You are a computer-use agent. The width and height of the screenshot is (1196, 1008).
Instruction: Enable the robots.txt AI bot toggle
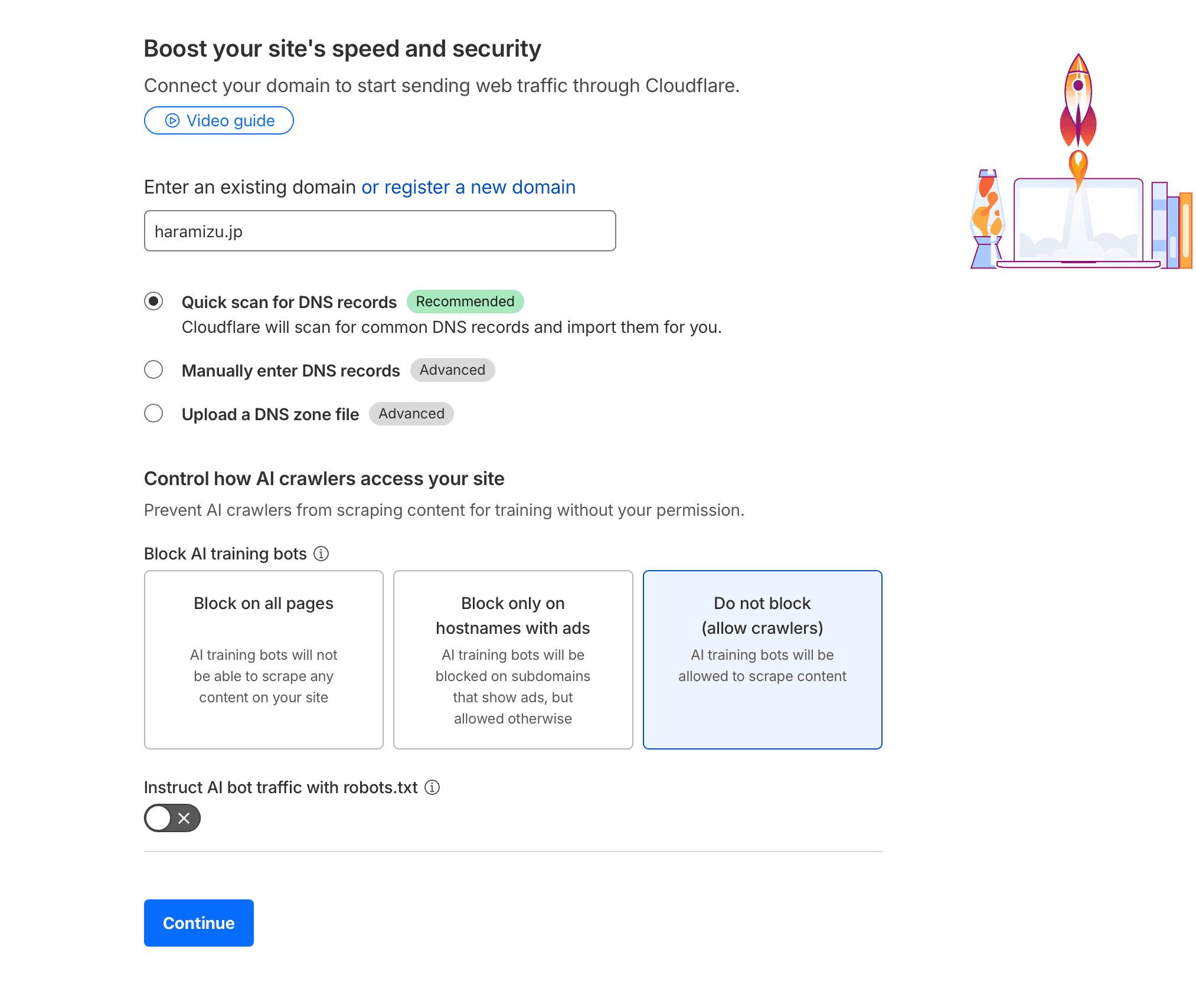(x=172, y=818)
